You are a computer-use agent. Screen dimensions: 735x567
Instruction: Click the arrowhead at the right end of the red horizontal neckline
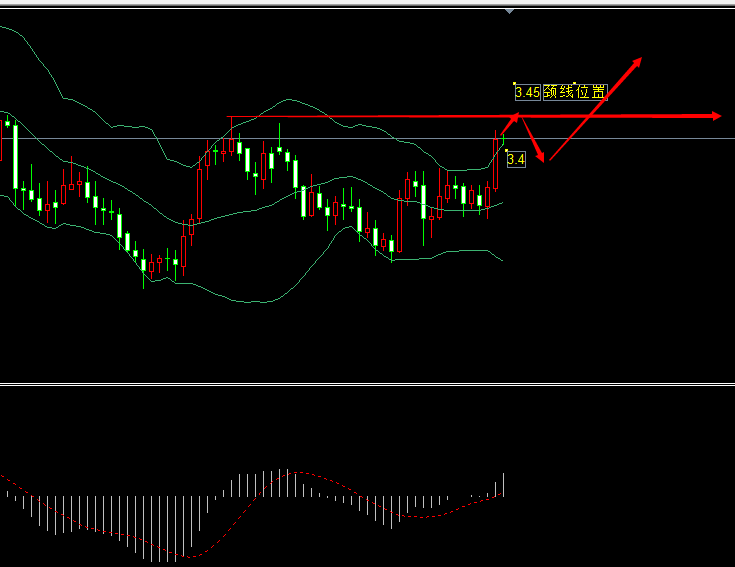pos(715,116)
